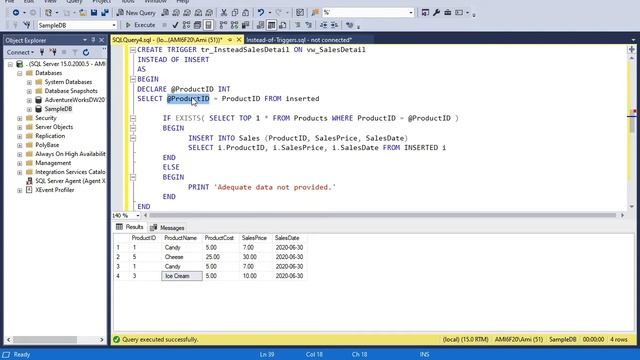Click the open file folder icon
Screen dimensions: 640x360
(83, 13)
